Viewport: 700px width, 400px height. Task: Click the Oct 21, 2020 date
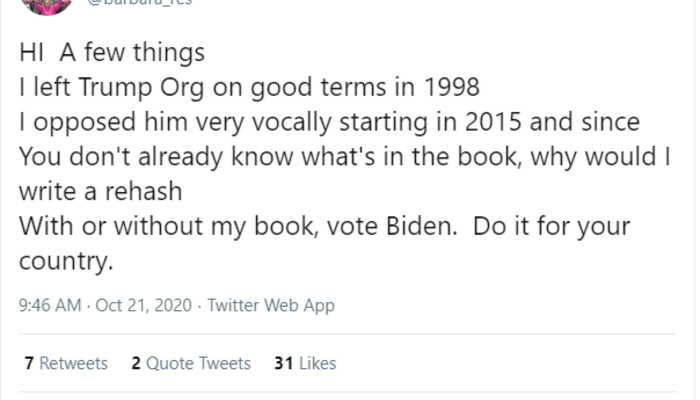pyautogui.click(x=137, y=306)
